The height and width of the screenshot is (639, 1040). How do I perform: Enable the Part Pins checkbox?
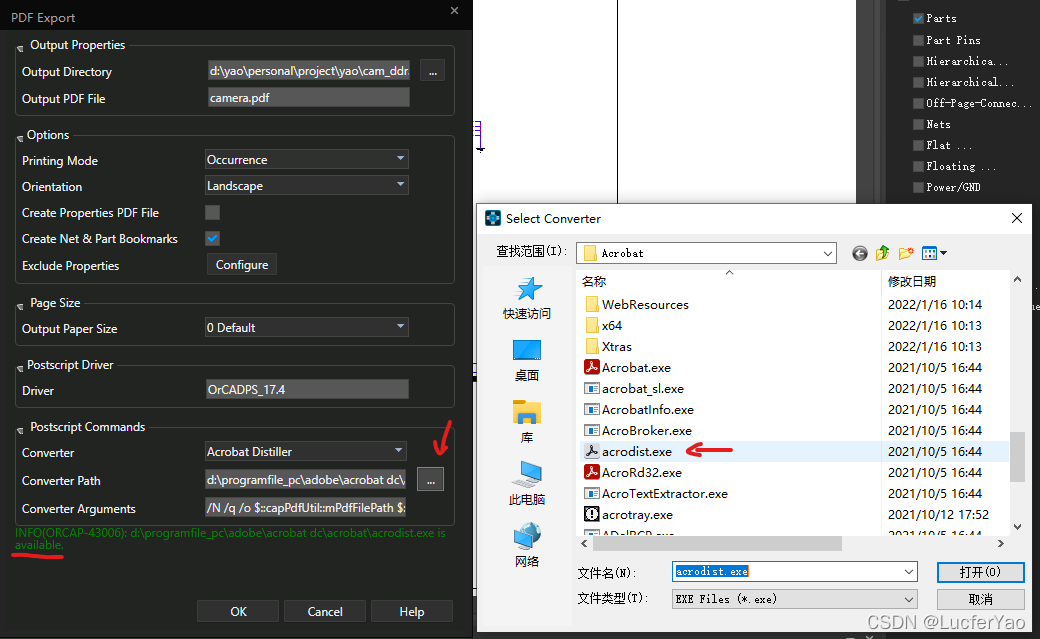pos(919,40)
